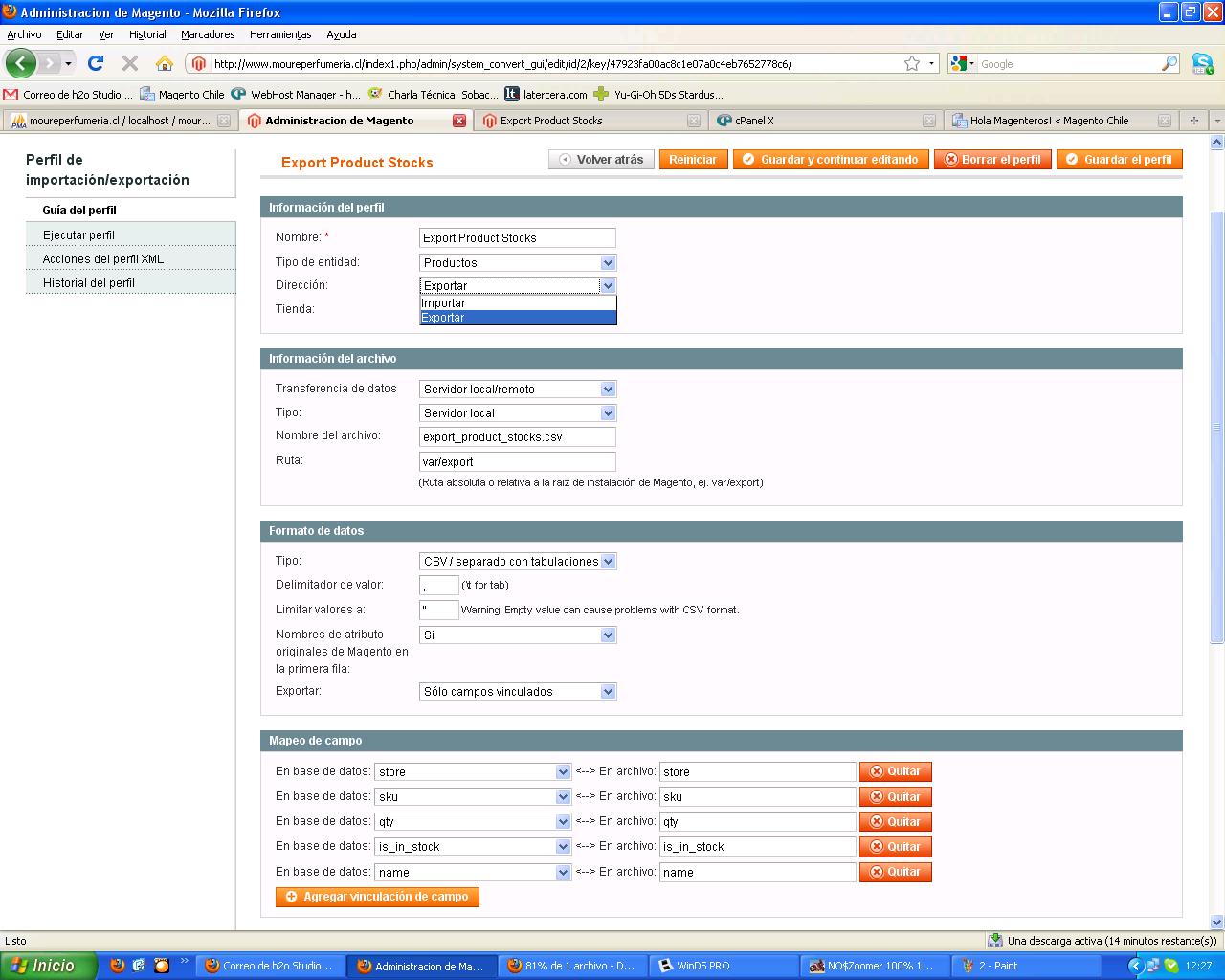Viewport: 1225px width, 980px height.
Task: Go back with Firefox back arrow
Action: pyautogui.click(x=21, y=63)
